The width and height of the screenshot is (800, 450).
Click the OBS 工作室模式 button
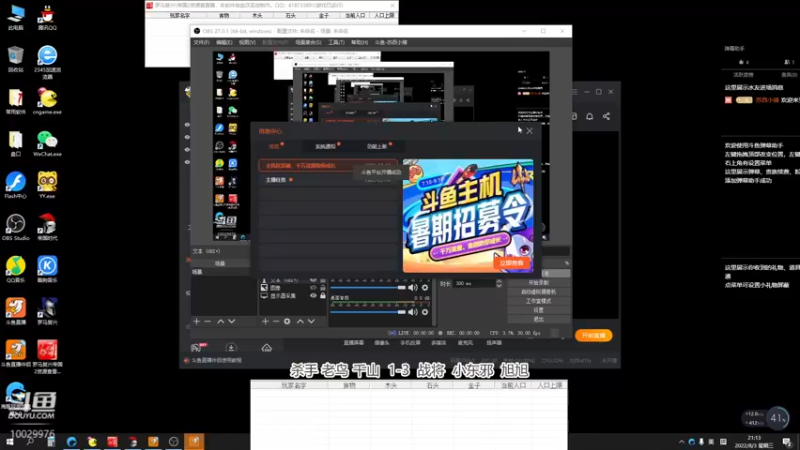point(539,301)
